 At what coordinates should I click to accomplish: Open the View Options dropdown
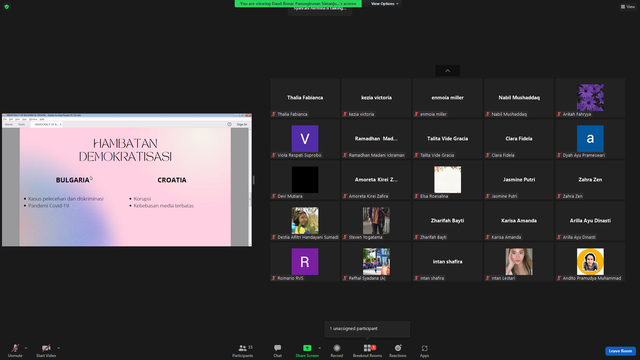384,4
